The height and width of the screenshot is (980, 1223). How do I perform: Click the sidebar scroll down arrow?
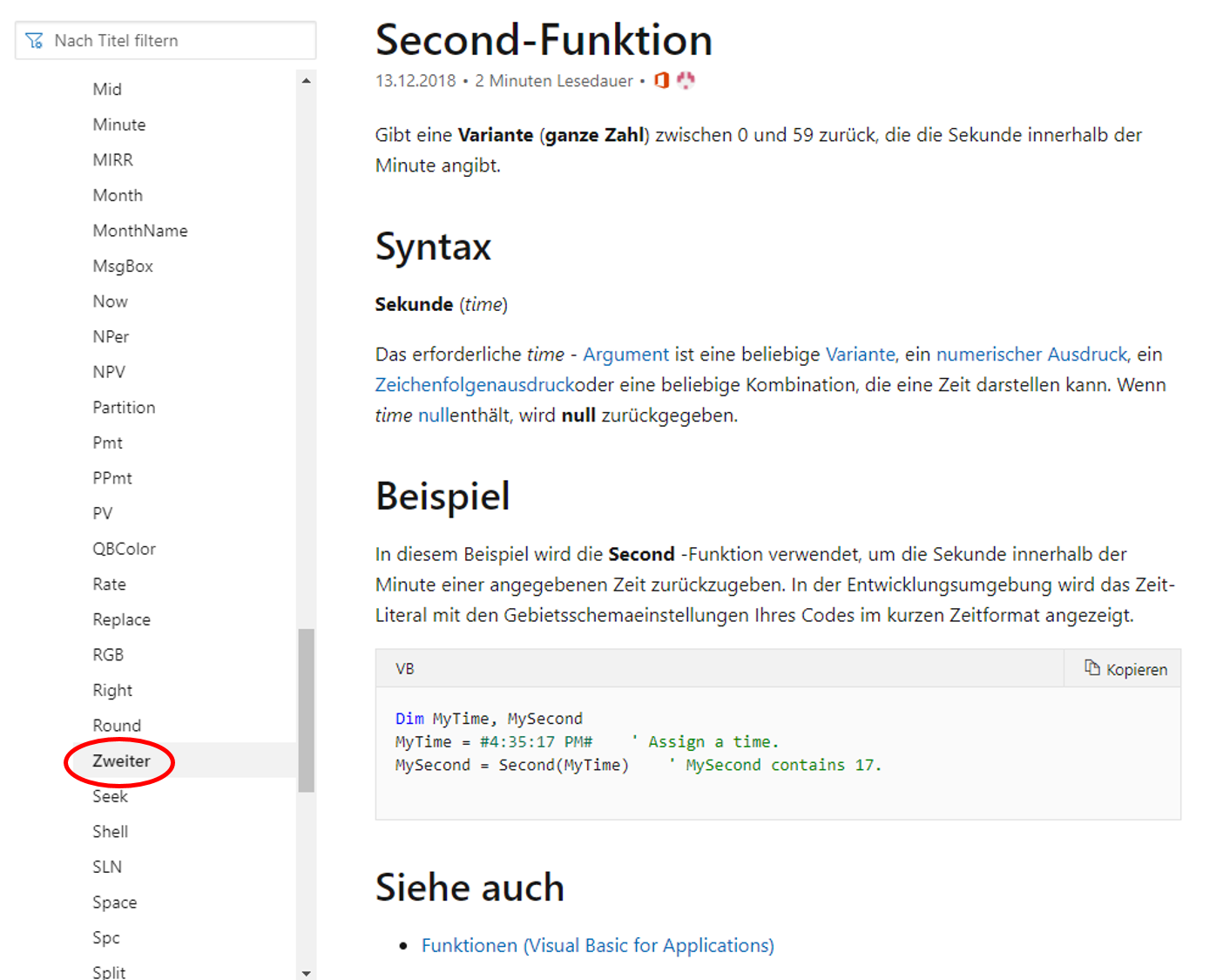point(306,973)
